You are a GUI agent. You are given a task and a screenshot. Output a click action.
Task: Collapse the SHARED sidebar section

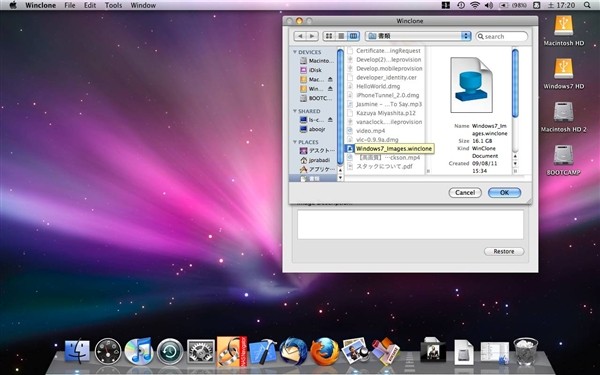pyautogui.click(x=295, y=111)
